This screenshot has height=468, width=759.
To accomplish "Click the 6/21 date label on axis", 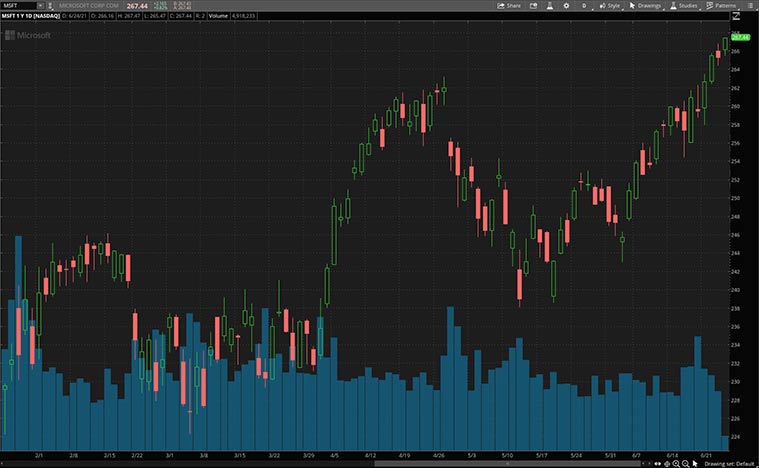I will point(707,455).
